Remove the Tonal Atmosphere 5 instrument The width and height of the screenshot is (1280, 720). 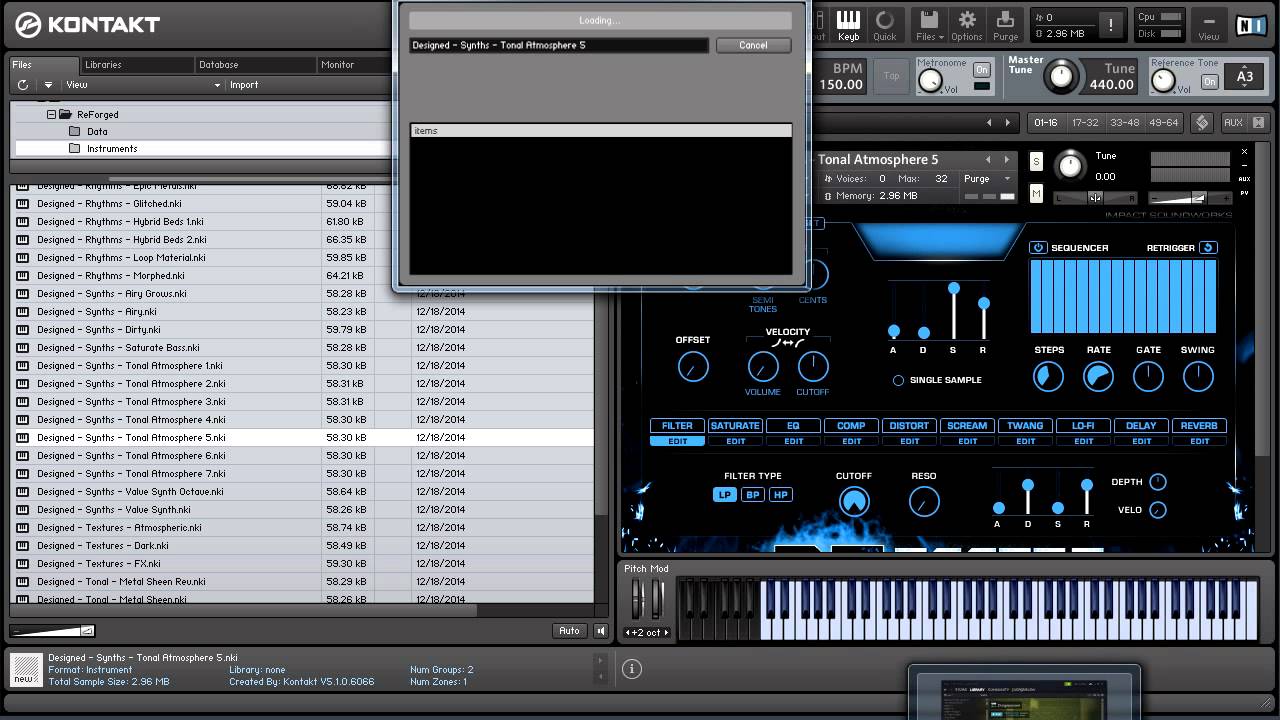click(1244, 152)
